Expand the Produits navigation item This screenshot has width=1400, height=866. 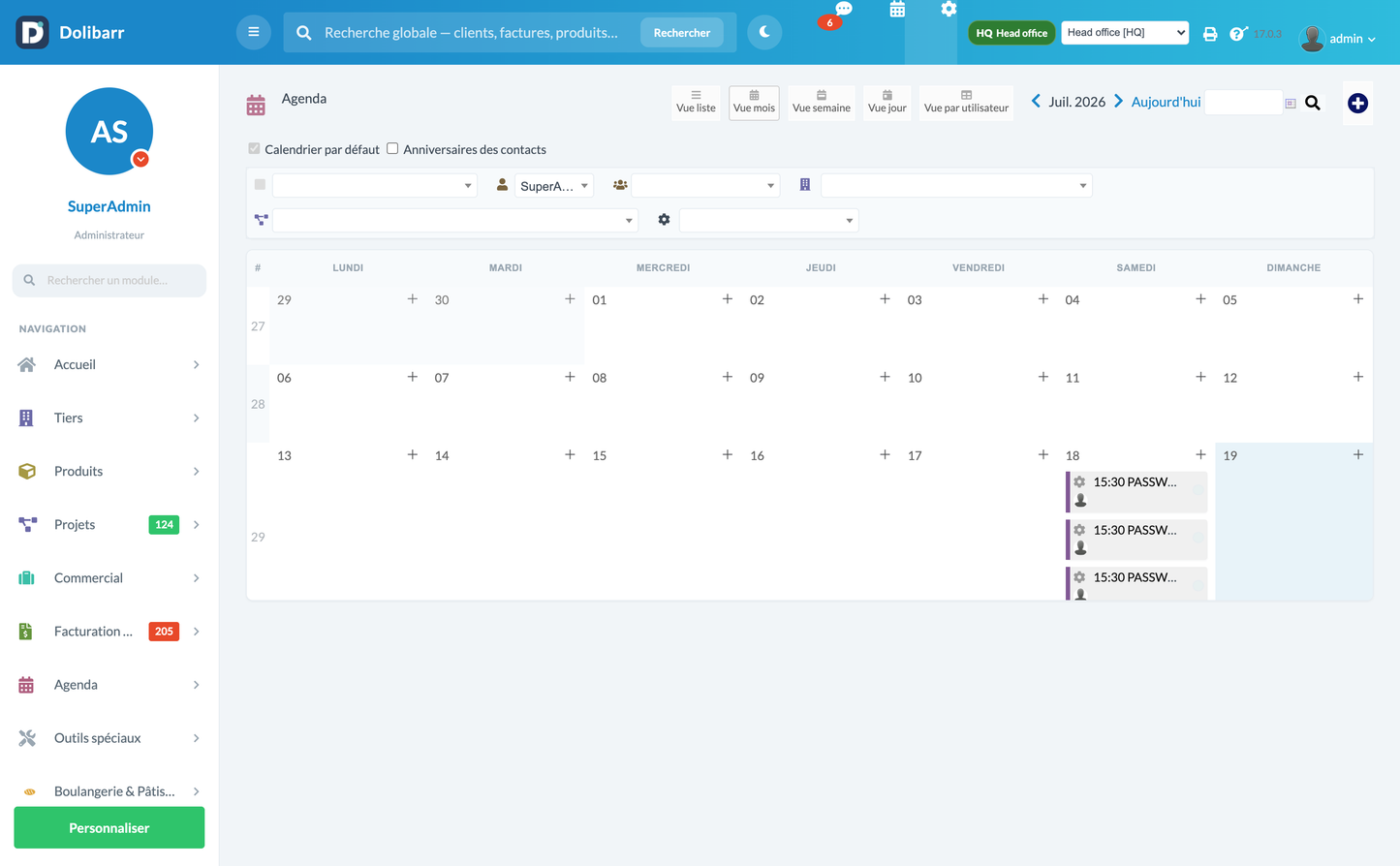pyautogui.click(x=109, y=471)
